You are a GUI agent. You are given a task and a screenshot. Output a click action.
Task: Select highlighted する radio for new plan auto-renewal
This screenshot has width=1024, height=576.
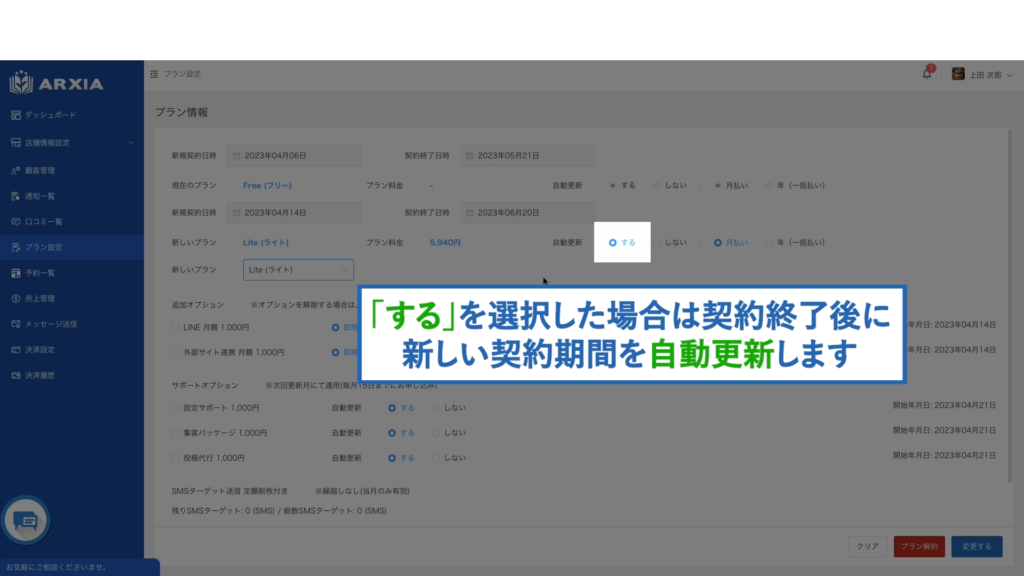point(613,242)
